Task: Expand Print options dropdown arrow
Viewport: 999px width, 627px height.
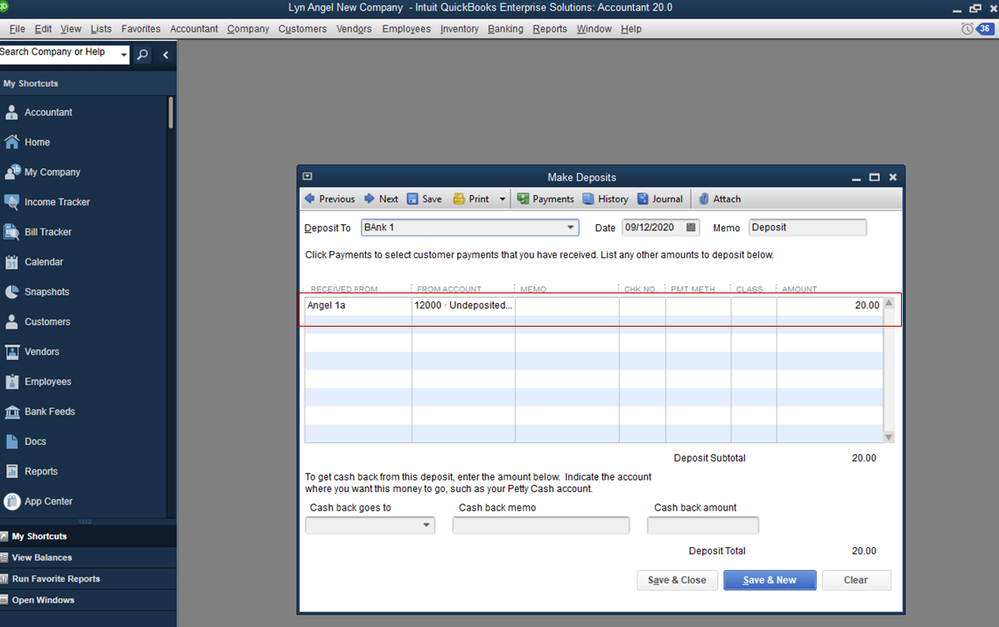Action: pos(502,199)
